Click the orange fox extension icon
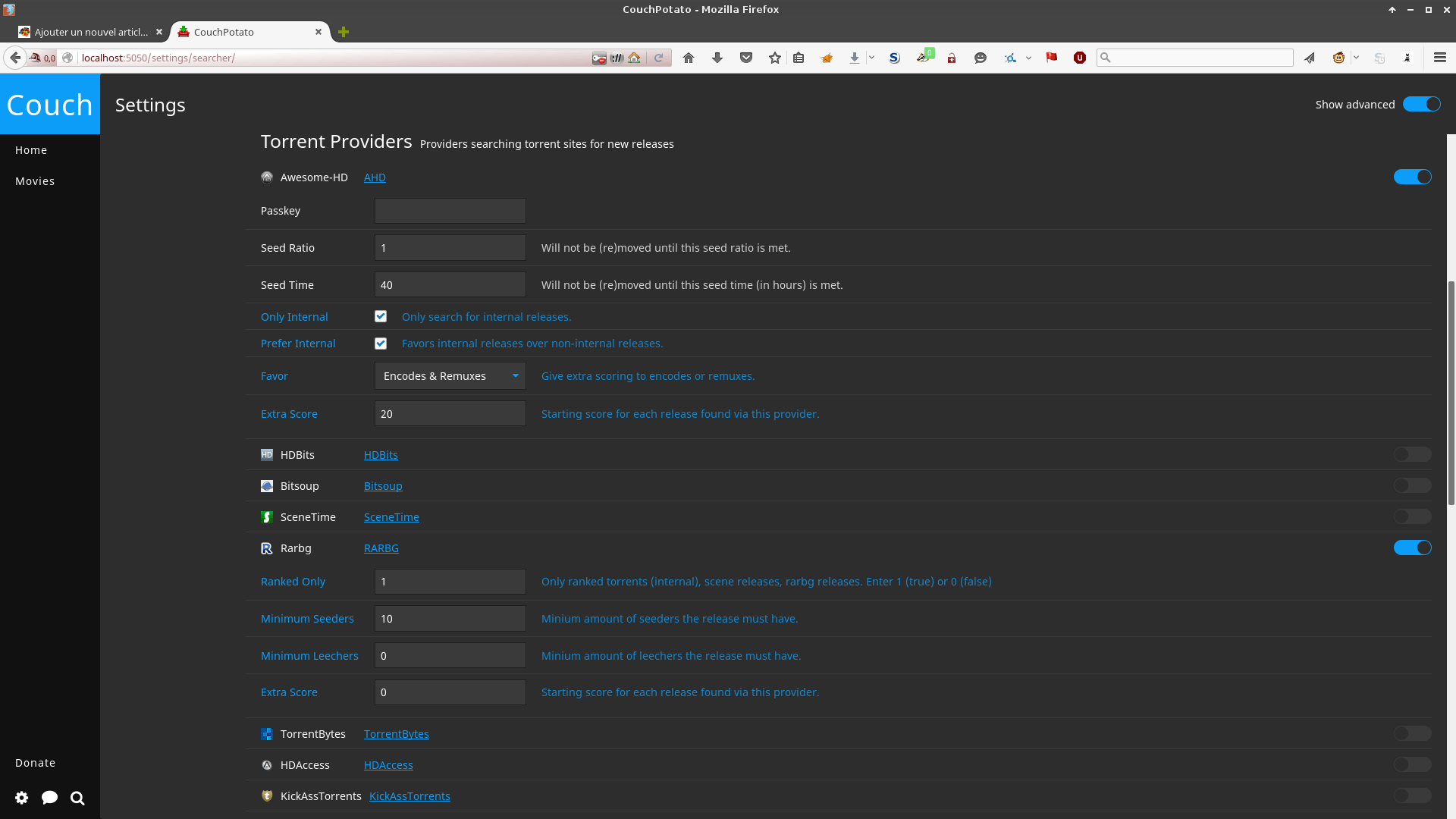 [827, 58]
